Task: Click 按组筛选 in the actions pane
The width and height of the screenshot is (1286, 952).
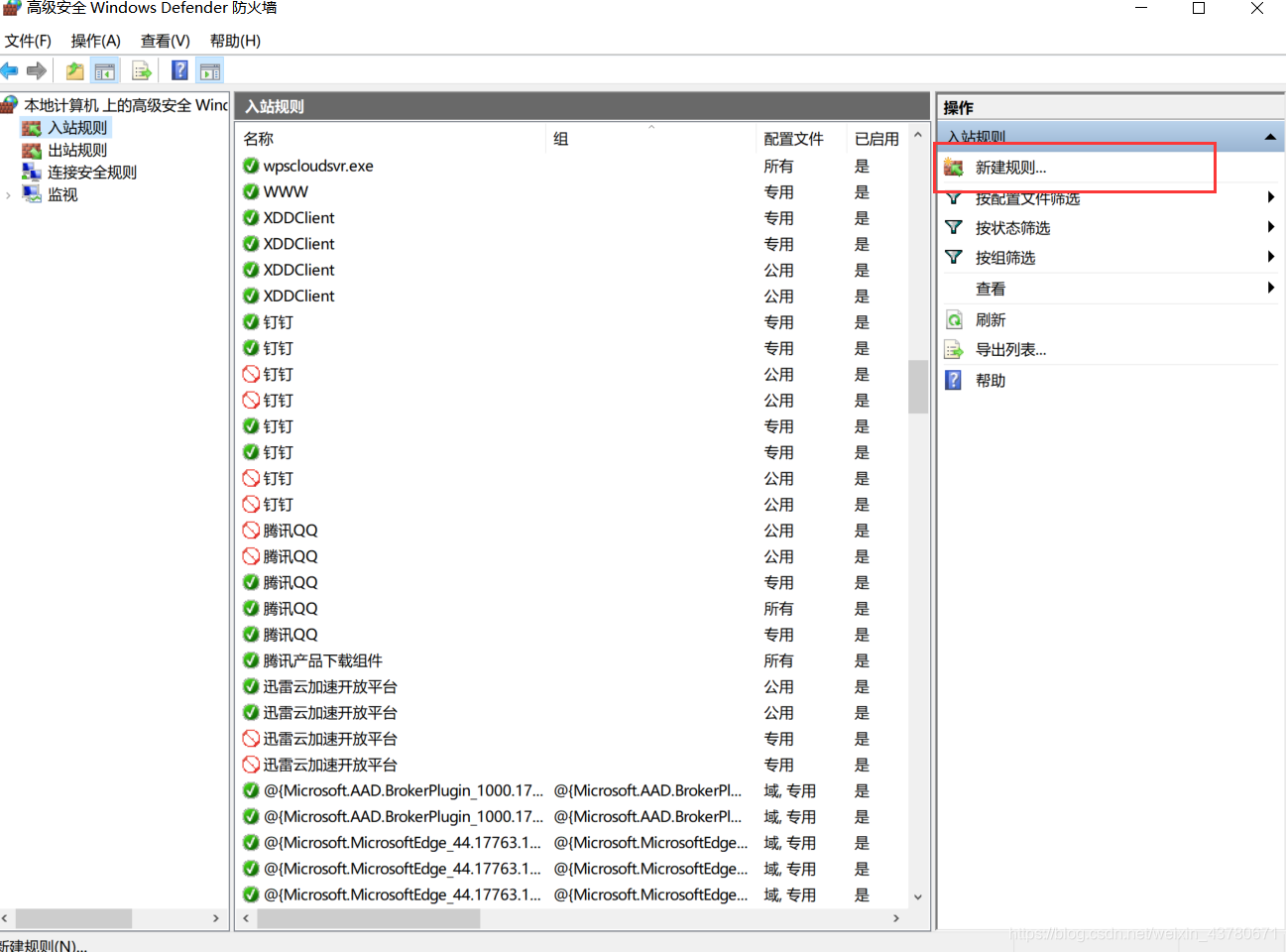Action: click(x=1005, y=257)
